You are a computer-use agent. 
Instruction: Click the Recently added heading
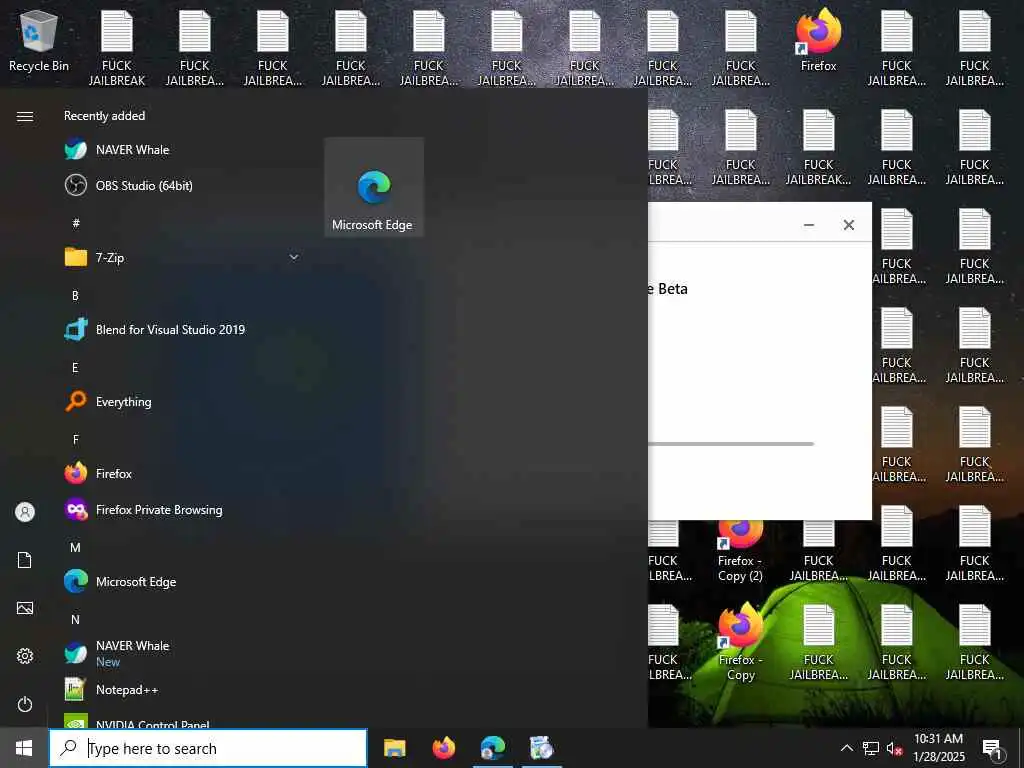tap(104, 116)
